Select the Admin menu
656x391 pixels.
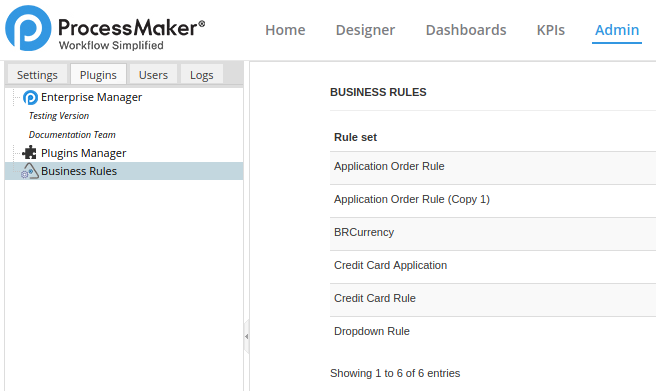[x=617, y=30]
